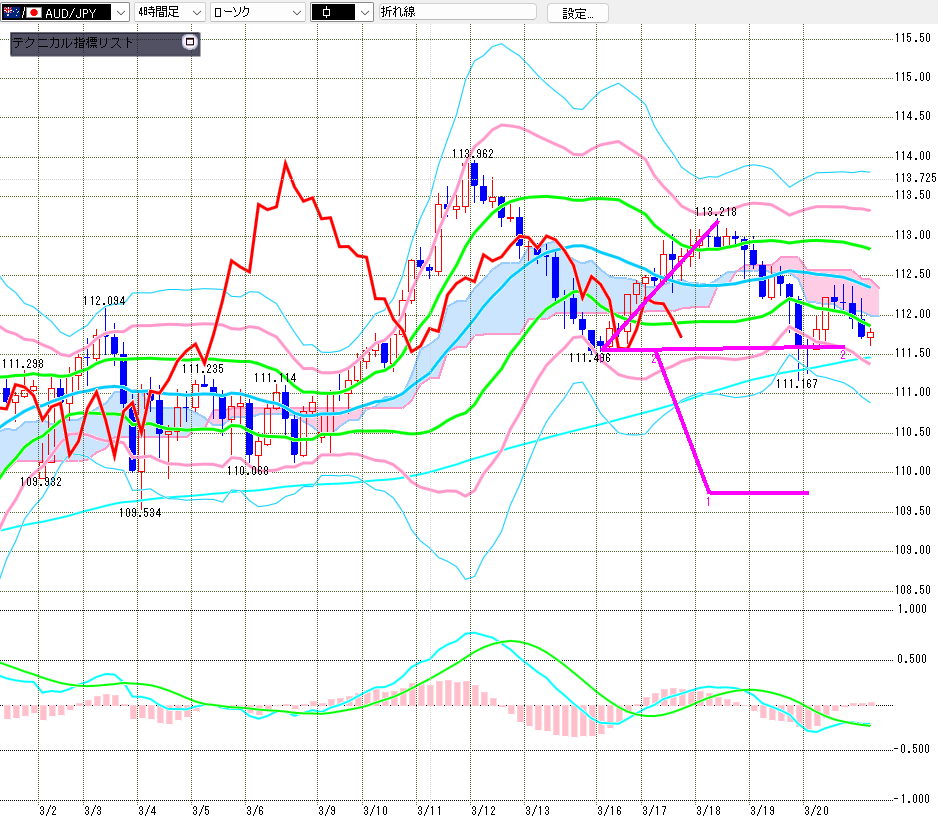This screenshot has width=938, height=821.
Task: Click the 112.094 peak price label
Action: tap(104, 300)
